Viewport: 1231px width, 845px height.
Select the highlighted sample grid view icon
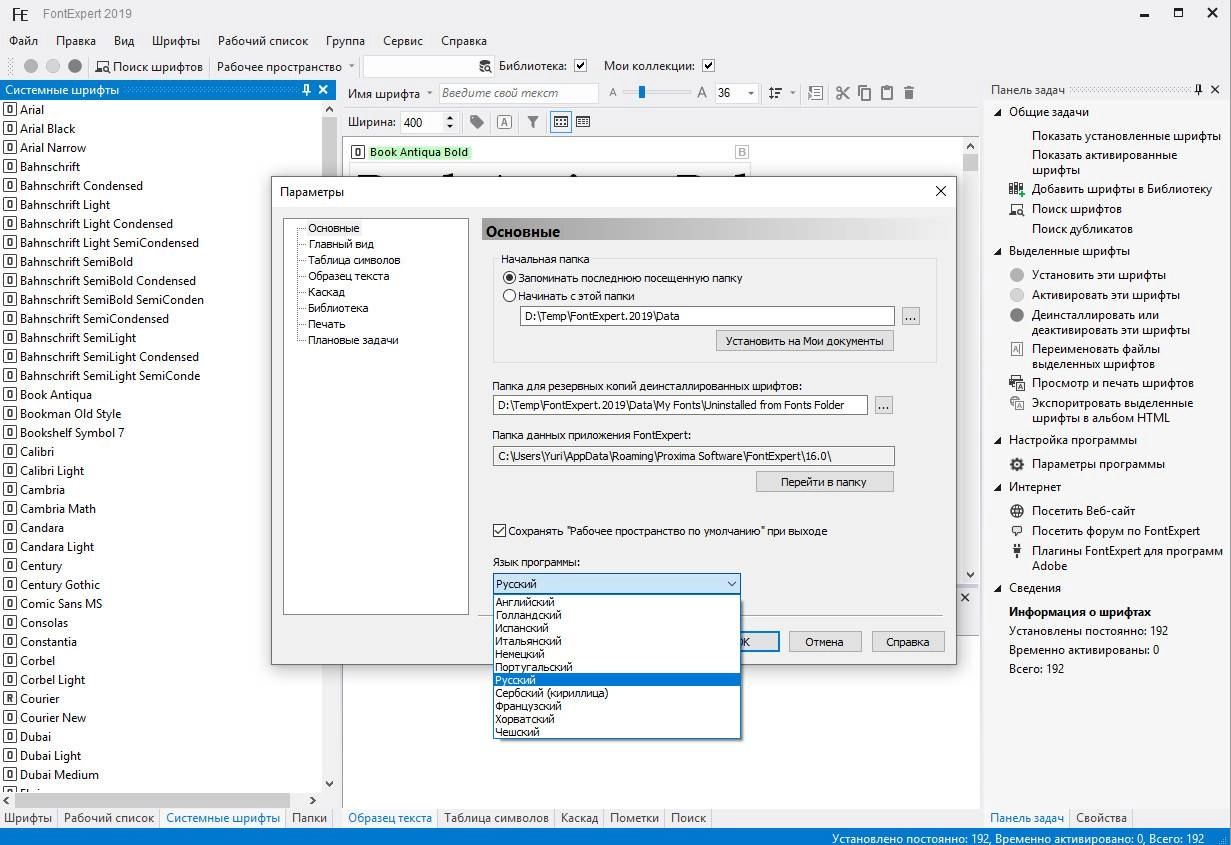click(561, 122)
